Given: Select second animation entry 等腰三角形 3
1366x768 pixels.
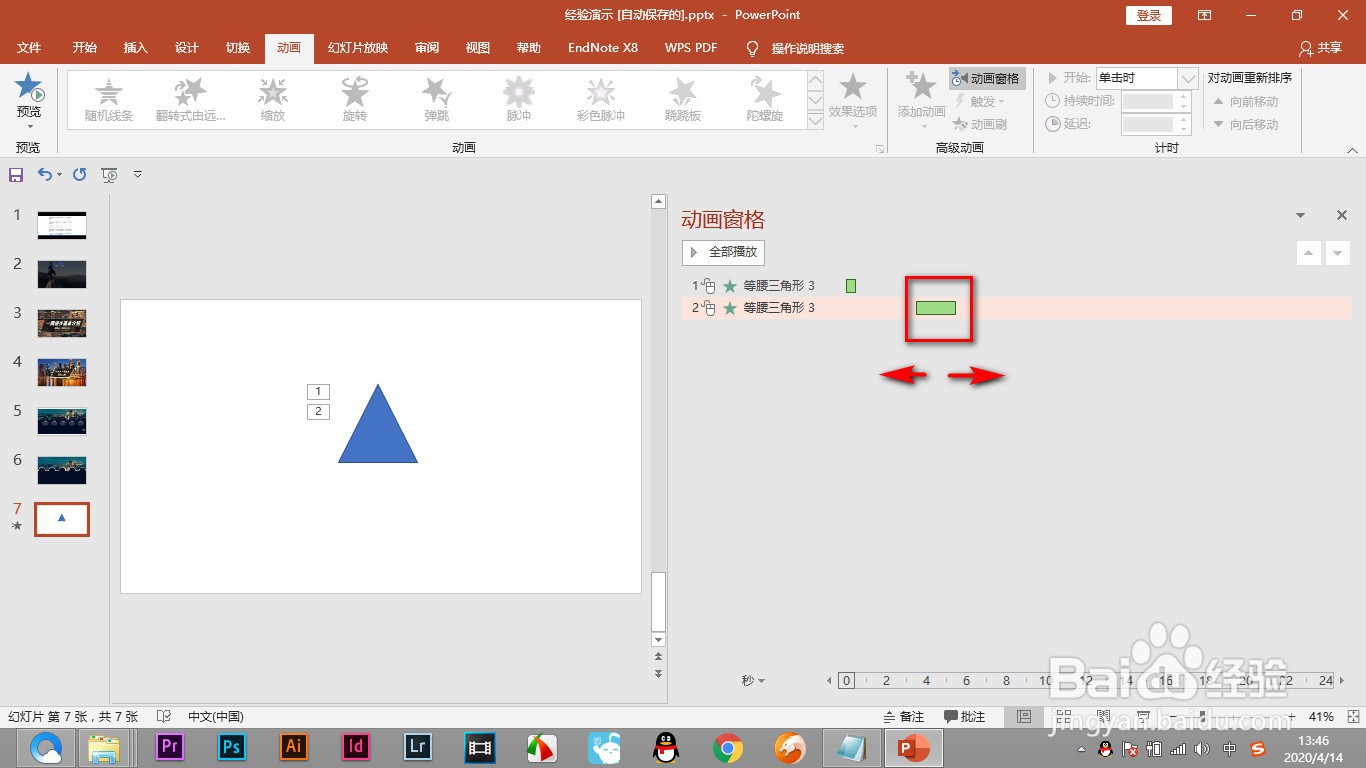Looking at the screenshot, I should coord(1016,308).
